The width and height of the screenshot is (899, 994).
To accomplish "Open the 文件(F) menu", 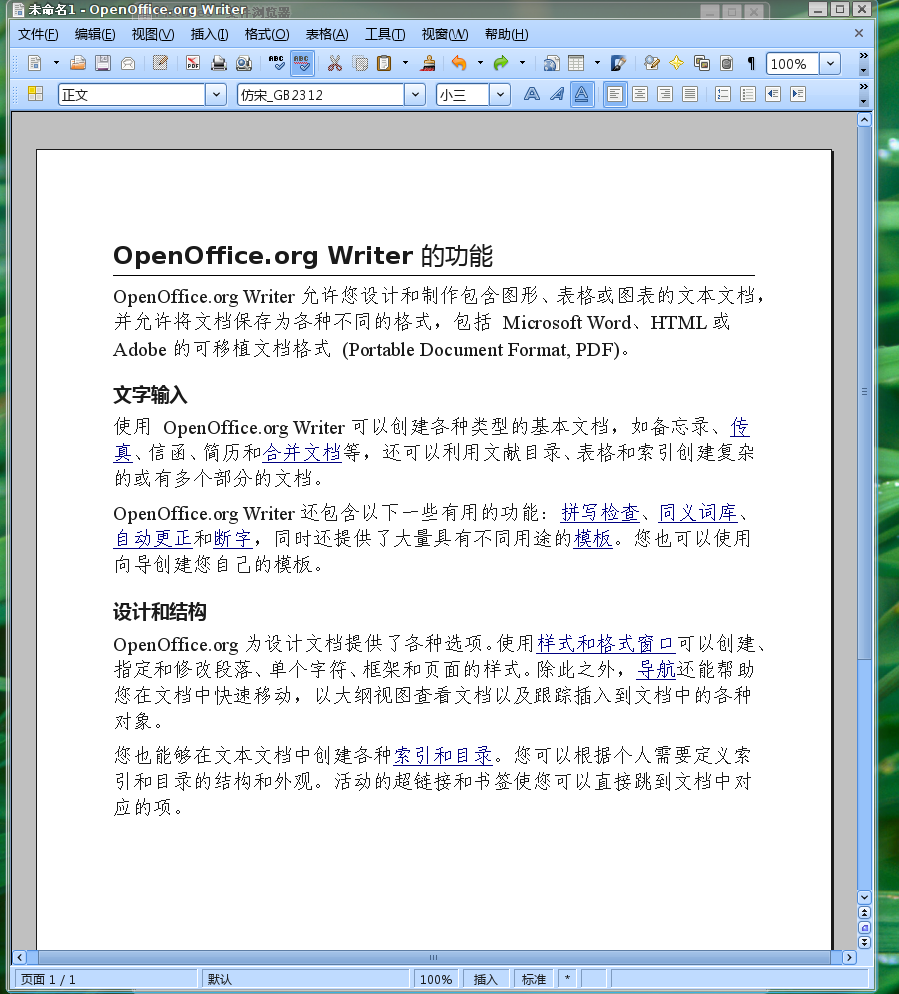I will (38, 34).
